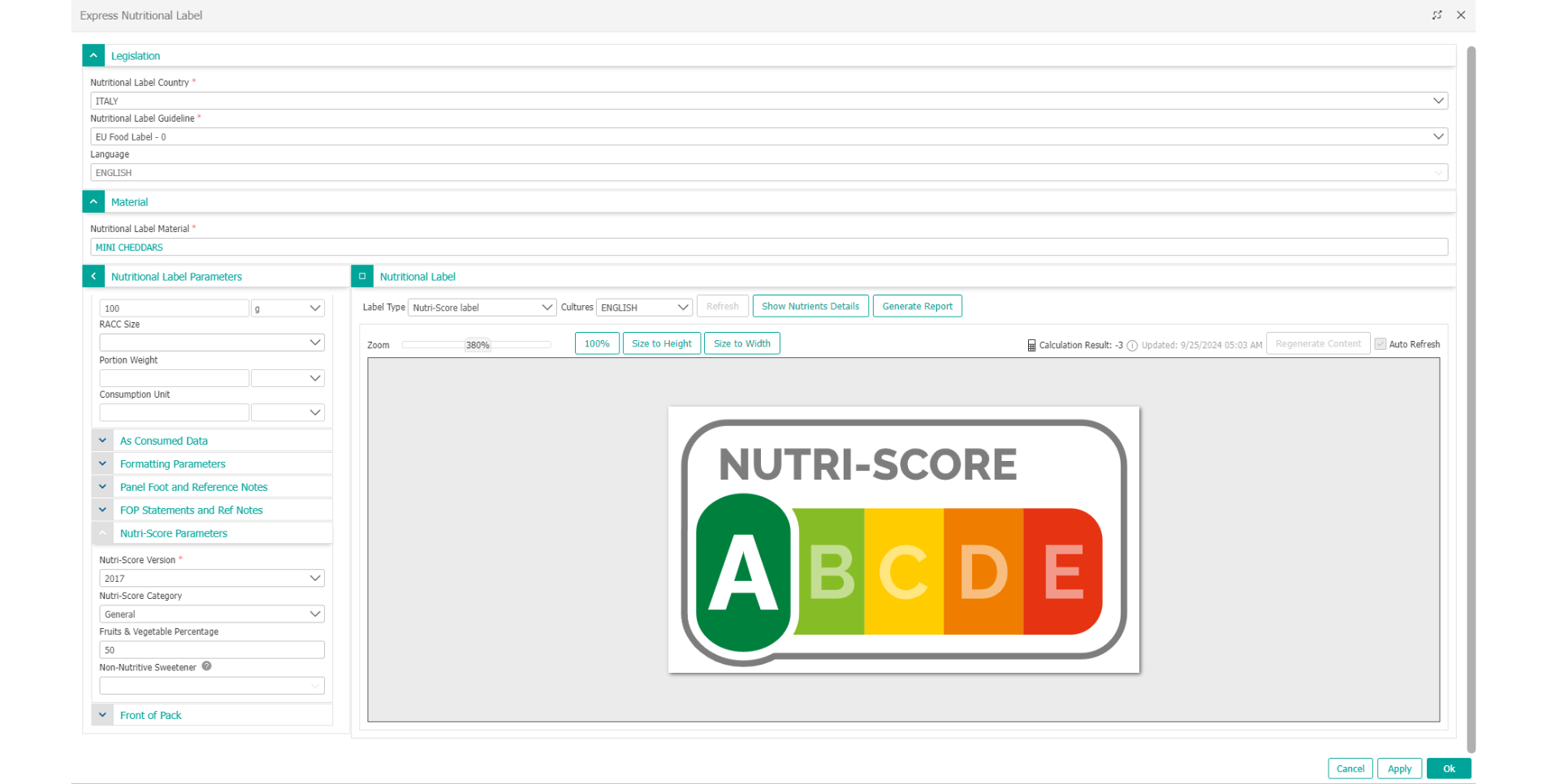Screen dimensions: 1547x784
Task: Click Show Nutrients Details button
Action: (810, 306)
